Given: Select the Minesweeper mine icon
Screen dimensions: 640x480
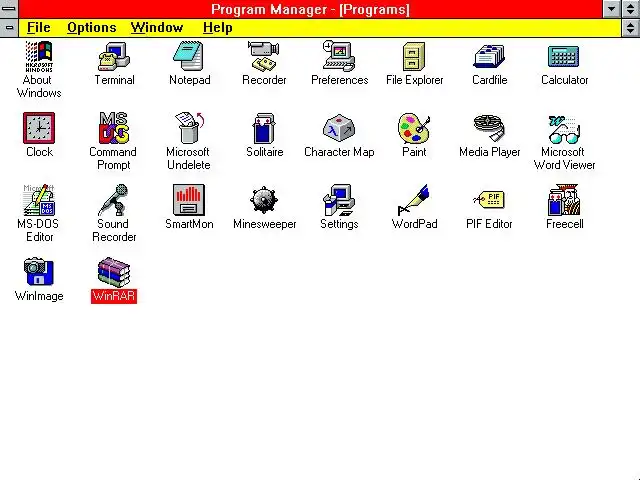Looking at the screenshot, I should click(264, 200).
